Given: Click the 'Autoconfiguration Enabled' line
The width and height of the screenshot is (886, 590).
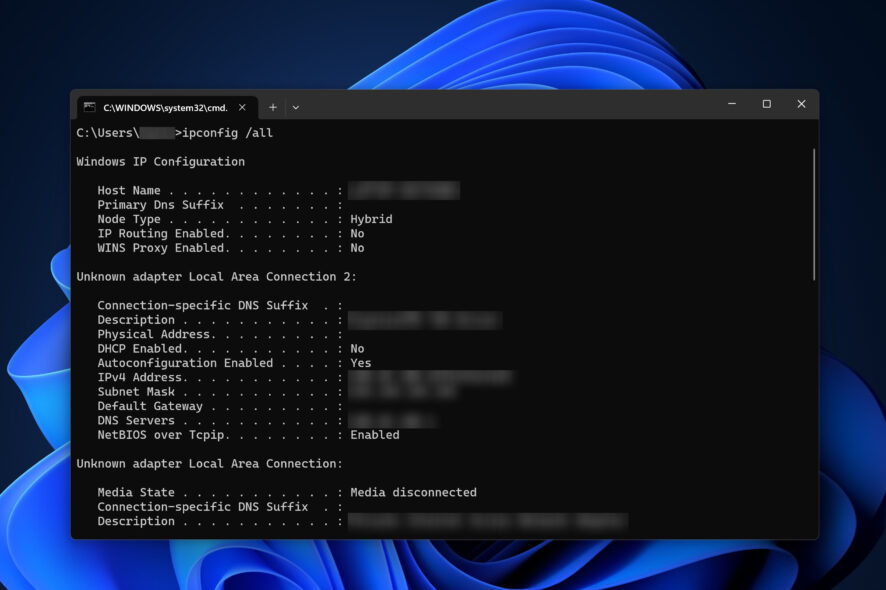Looking at the screenshot, I should (234, 363).
